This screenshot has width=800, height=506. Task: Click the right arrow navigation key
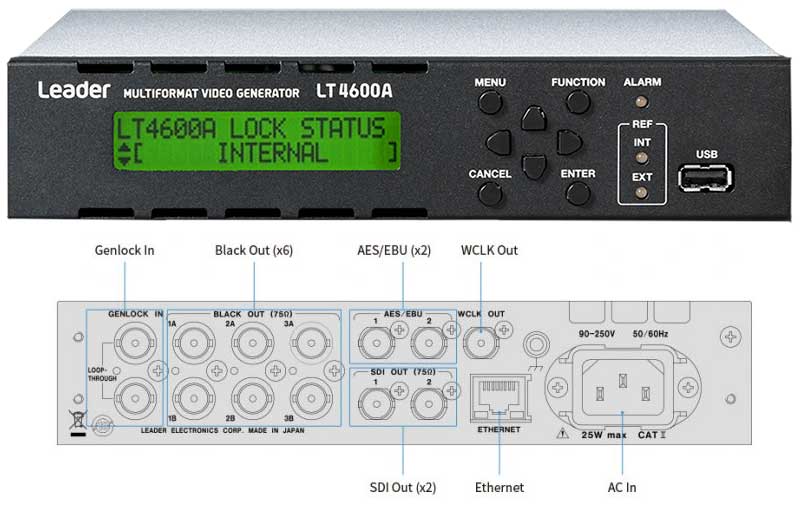click(x=569, y=142)
